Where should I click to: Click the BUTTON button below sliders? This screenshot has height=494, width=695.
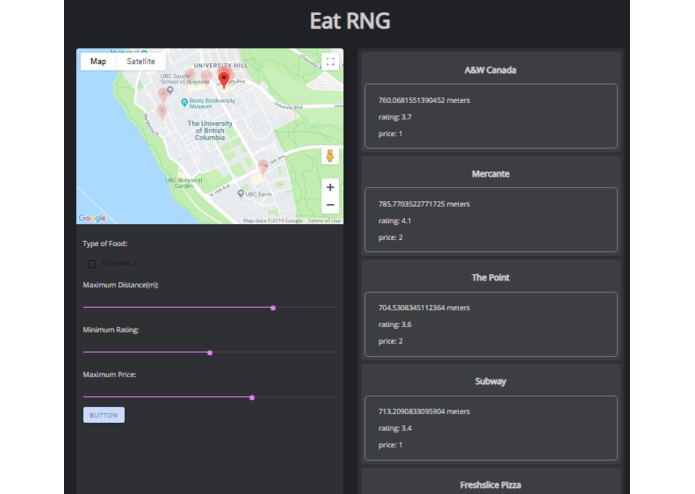click(104, 415)
